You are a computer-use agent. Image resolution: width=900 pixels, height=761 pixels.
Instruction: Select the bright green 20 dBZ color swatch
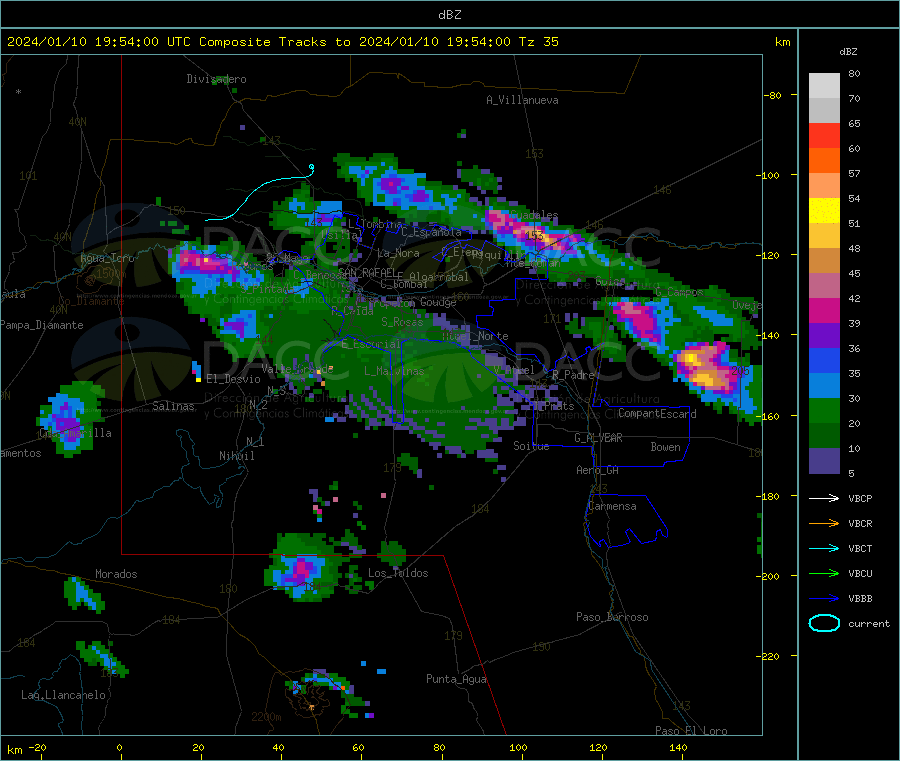824,410
